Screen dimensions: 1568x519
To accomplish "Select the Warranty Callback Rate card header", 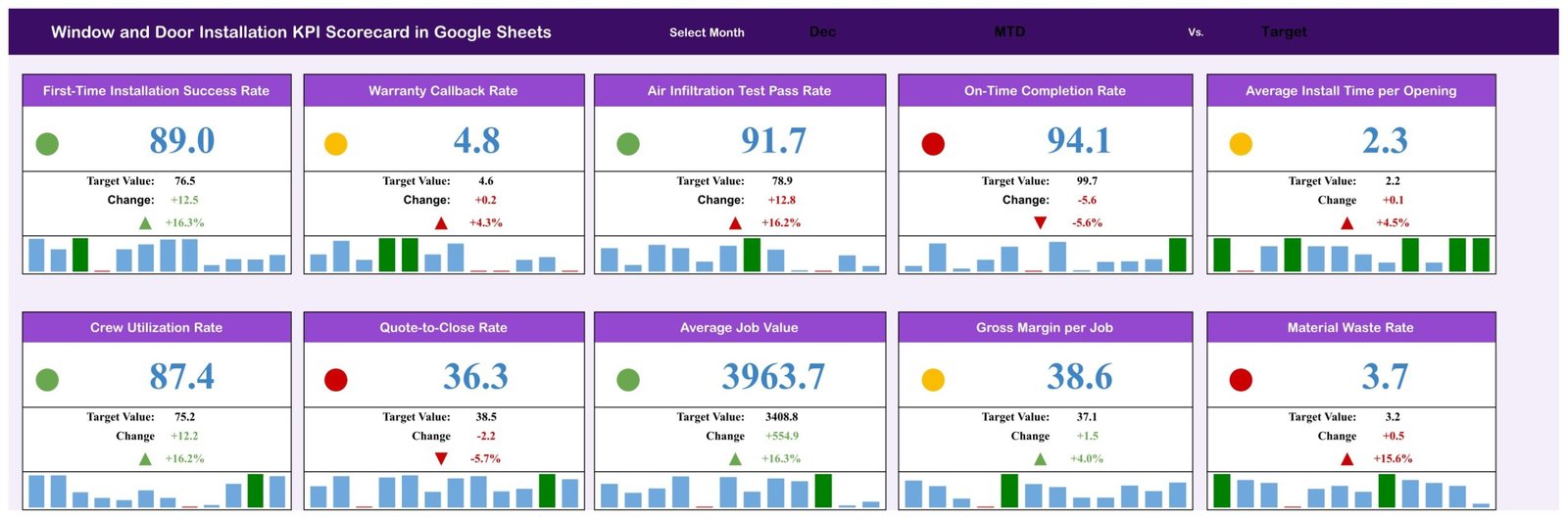I will pyautogui.click(x=444, y=91).
